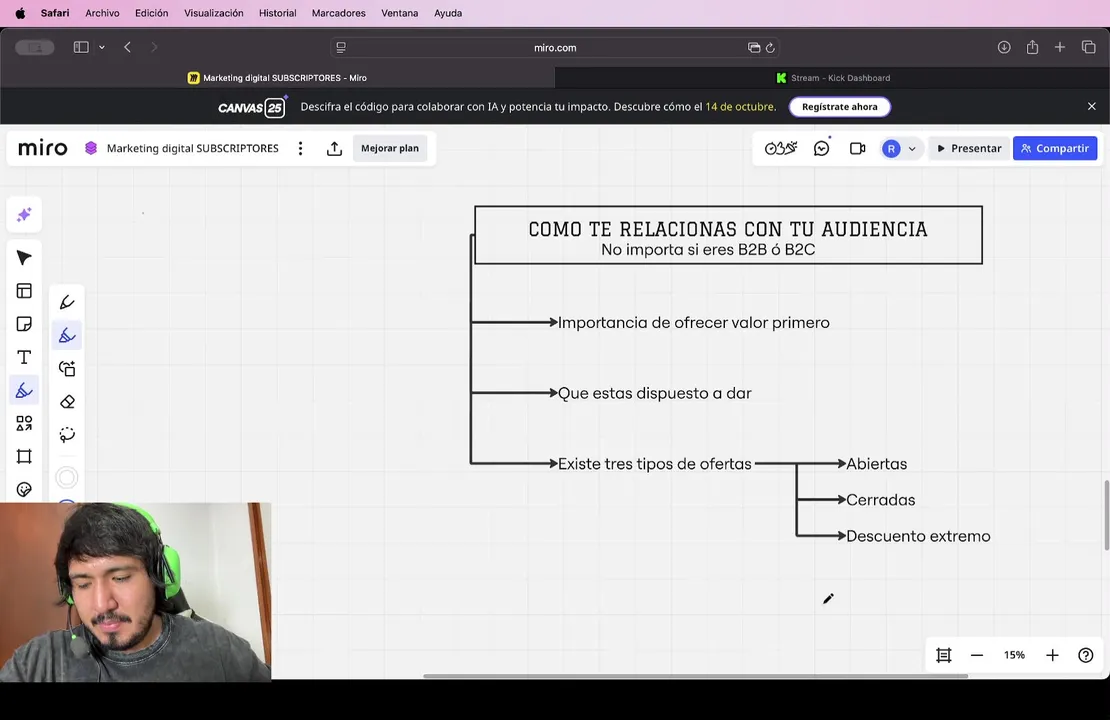Image resolution: width=1110 pixels, height=720 pixels.
Task: Zoom out with minus button
Action: (x=977, y=656)
